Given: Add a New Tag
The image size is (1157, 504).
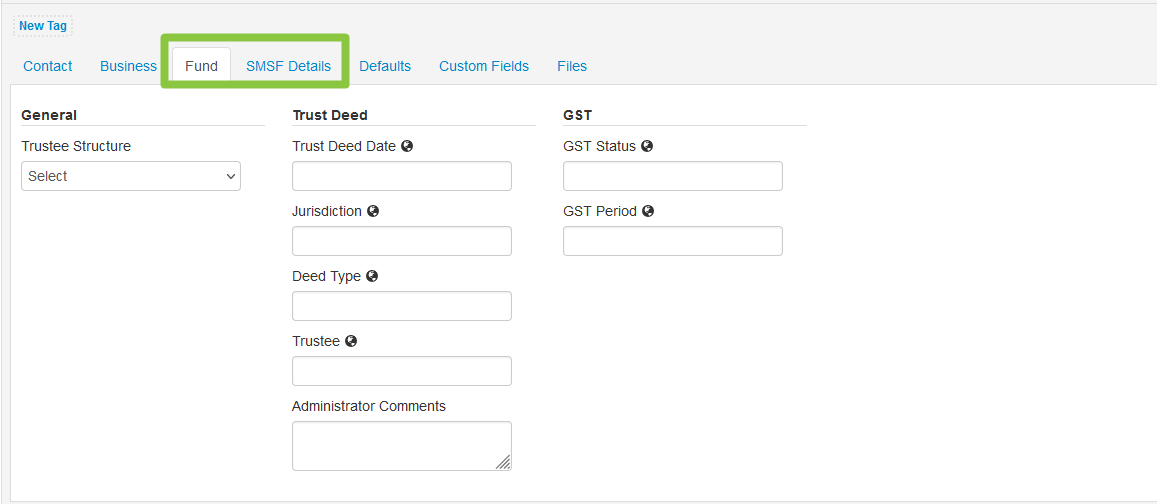Looking at the screenshot, I should pos(43,26).
